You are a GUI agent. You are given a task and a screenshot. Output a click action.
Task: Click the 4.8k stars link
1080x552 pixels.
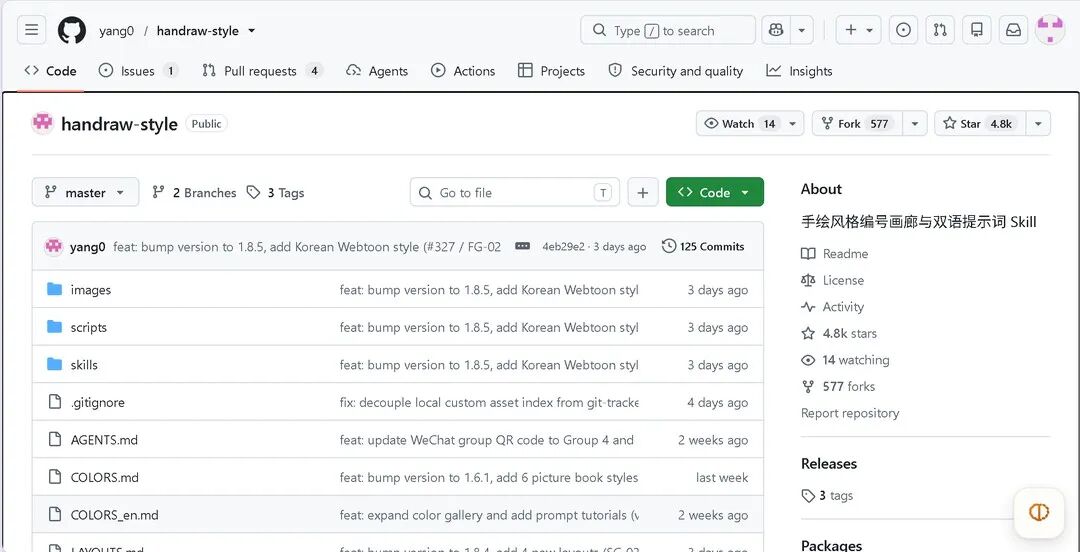click(839, 333)
